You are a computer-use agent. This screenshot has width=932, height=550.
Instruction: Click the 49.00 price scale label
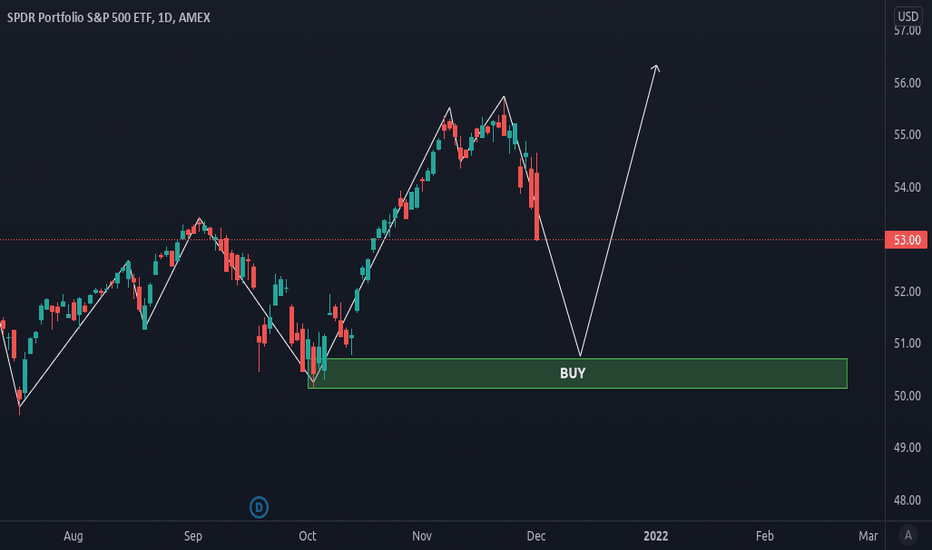coord(907,447)
